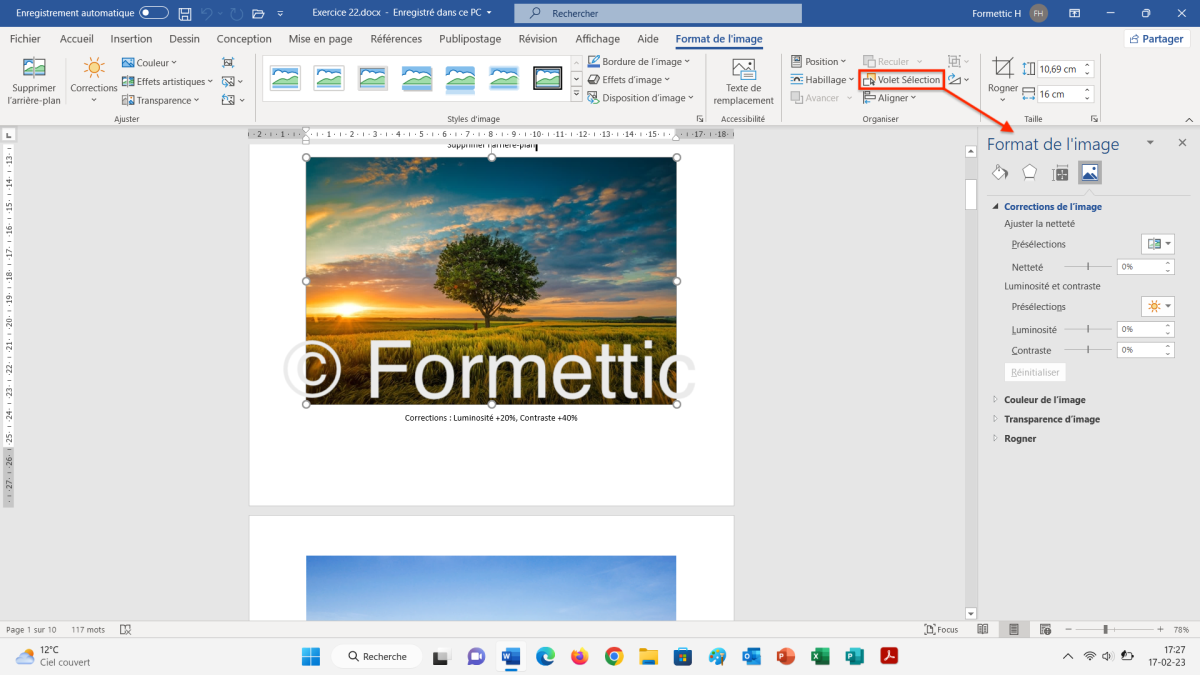Select the Fill & Line bucket tab icon

(x=1000, y=173)
